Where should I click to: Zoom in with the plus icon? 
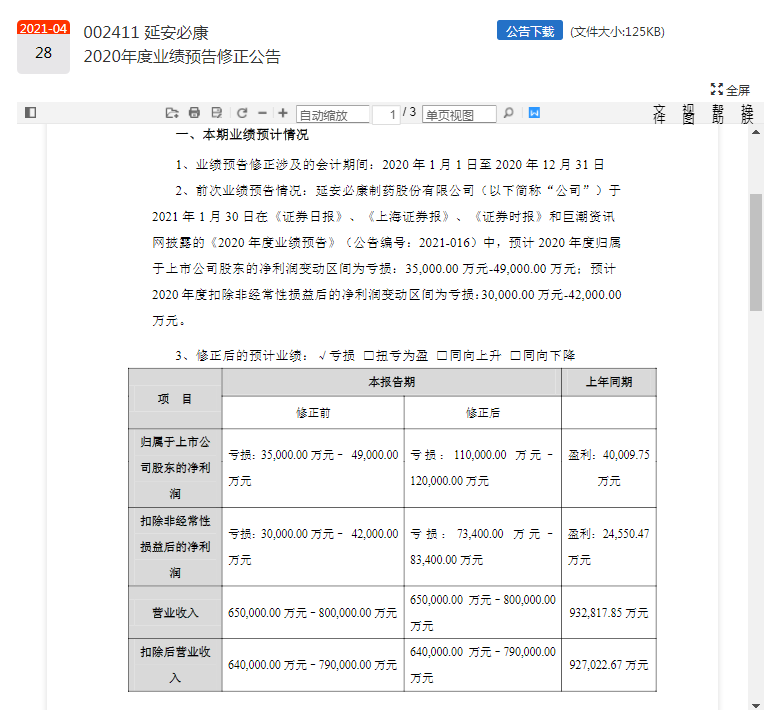pyautogui.click(x=282, y=113)
